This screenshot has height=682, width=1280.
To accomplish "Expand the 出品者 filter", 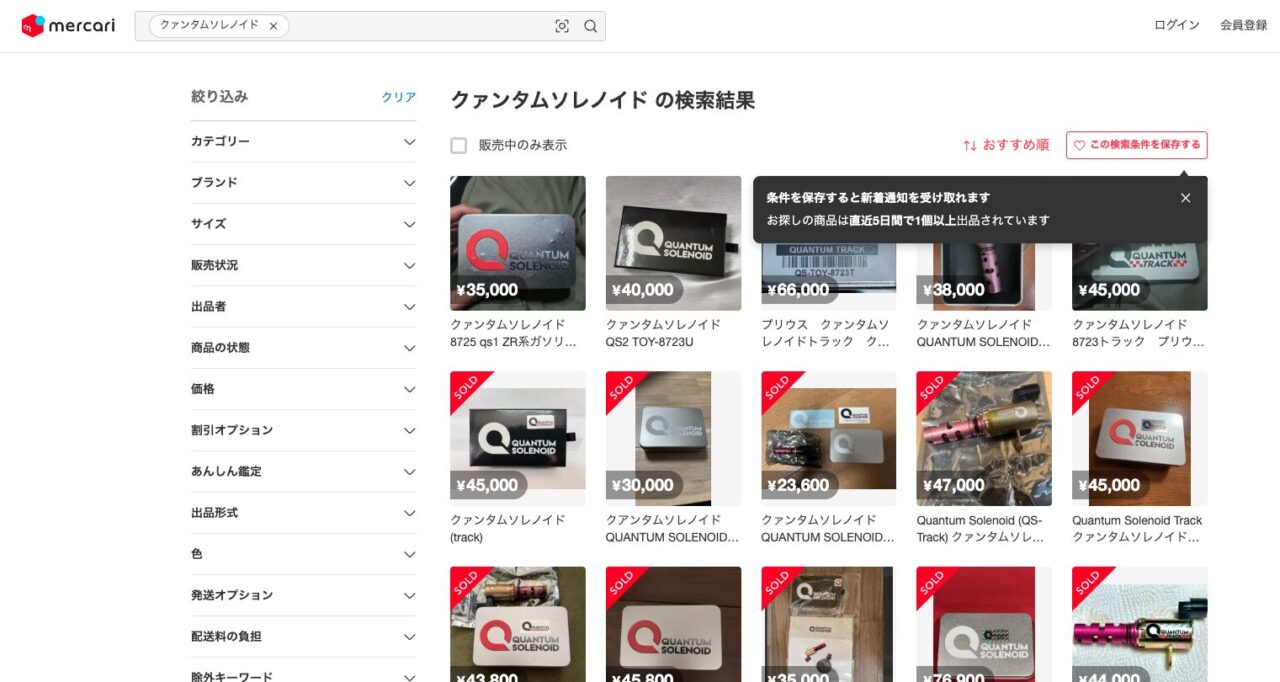I will (304, 306).
